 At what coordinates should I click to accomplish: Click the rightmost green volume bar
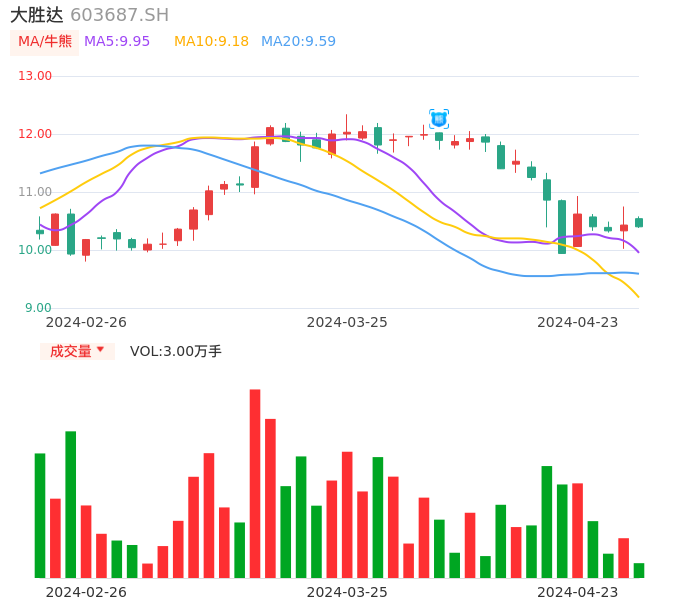click(639, 570)
